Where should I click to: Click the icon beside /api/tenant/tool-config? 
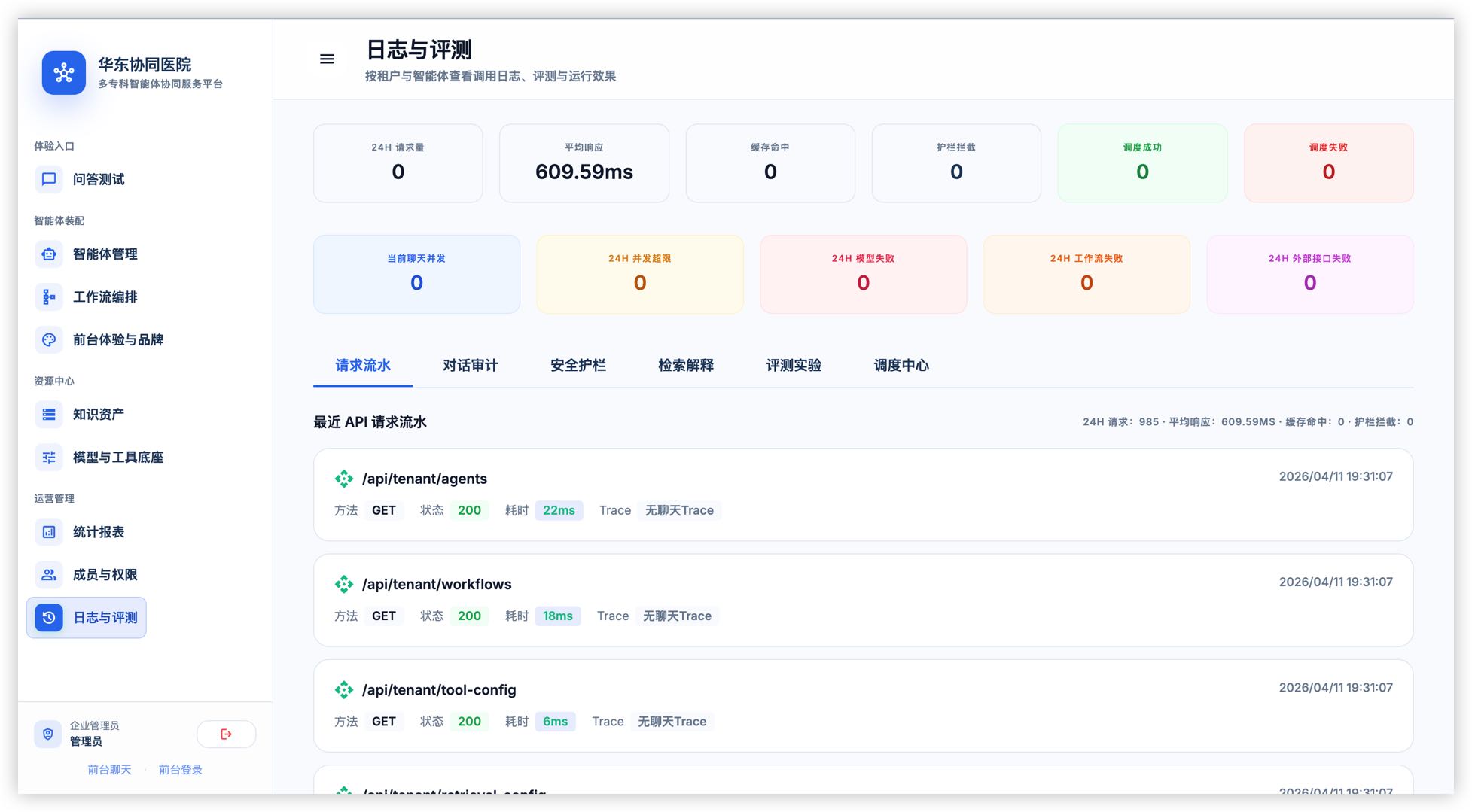344,689
